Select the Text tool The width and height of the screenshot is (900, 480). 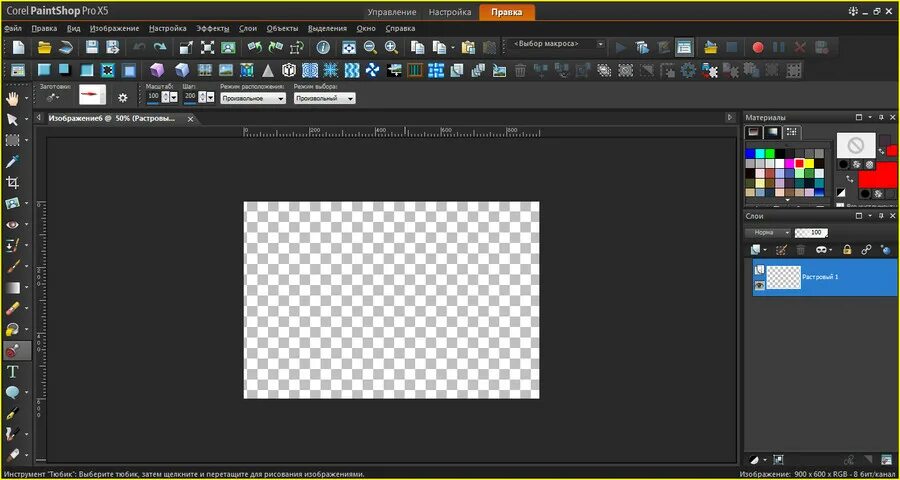(x=12, y=372)
